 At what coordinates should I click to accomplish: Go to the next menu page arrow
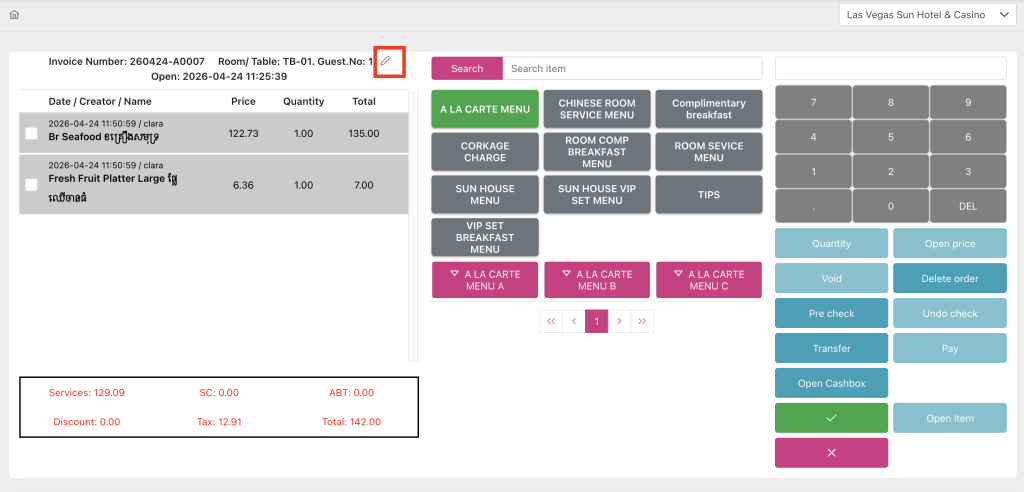coord(619,321)
